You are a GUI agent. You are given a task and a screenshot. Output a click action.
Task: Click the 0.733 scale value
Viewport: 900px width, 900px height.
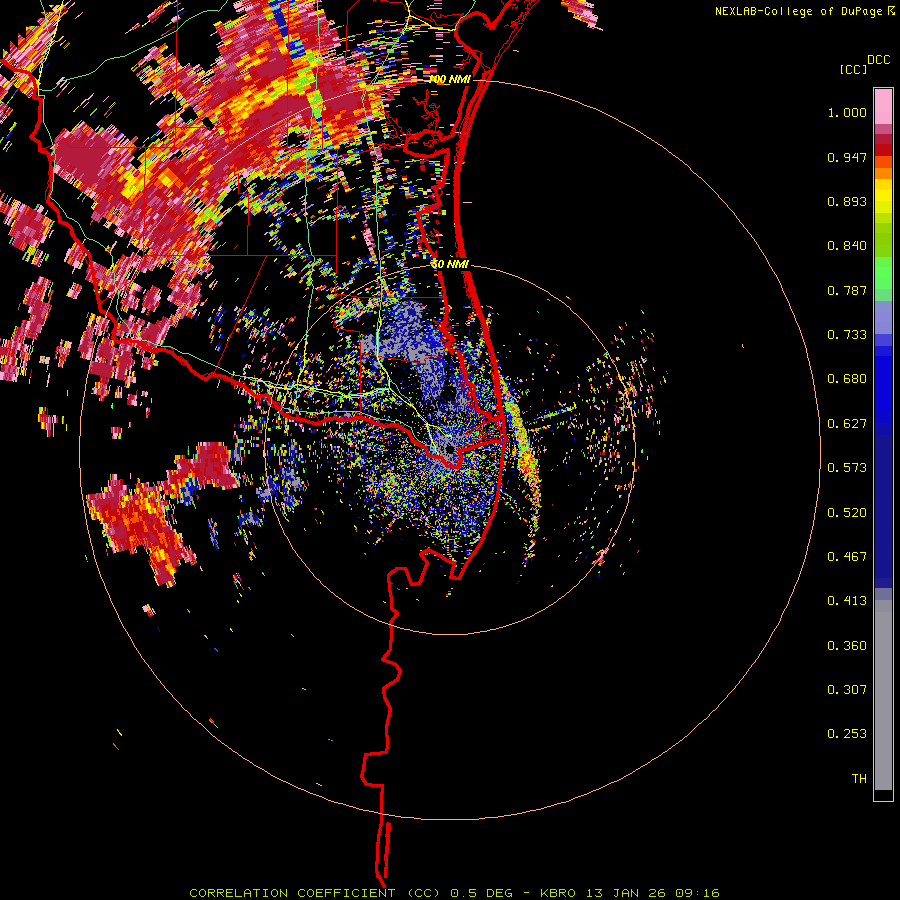pyautogui.click(x=847, y=335)
